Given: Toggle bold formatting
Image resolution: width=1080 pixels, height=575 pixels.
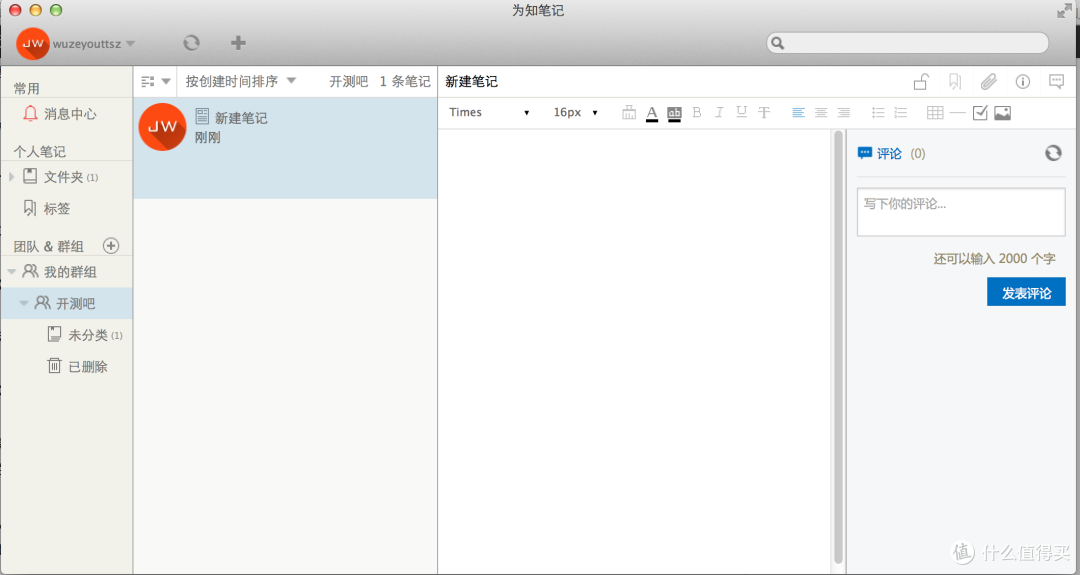Looking at the screenshot, I should (x=697, y=112).
